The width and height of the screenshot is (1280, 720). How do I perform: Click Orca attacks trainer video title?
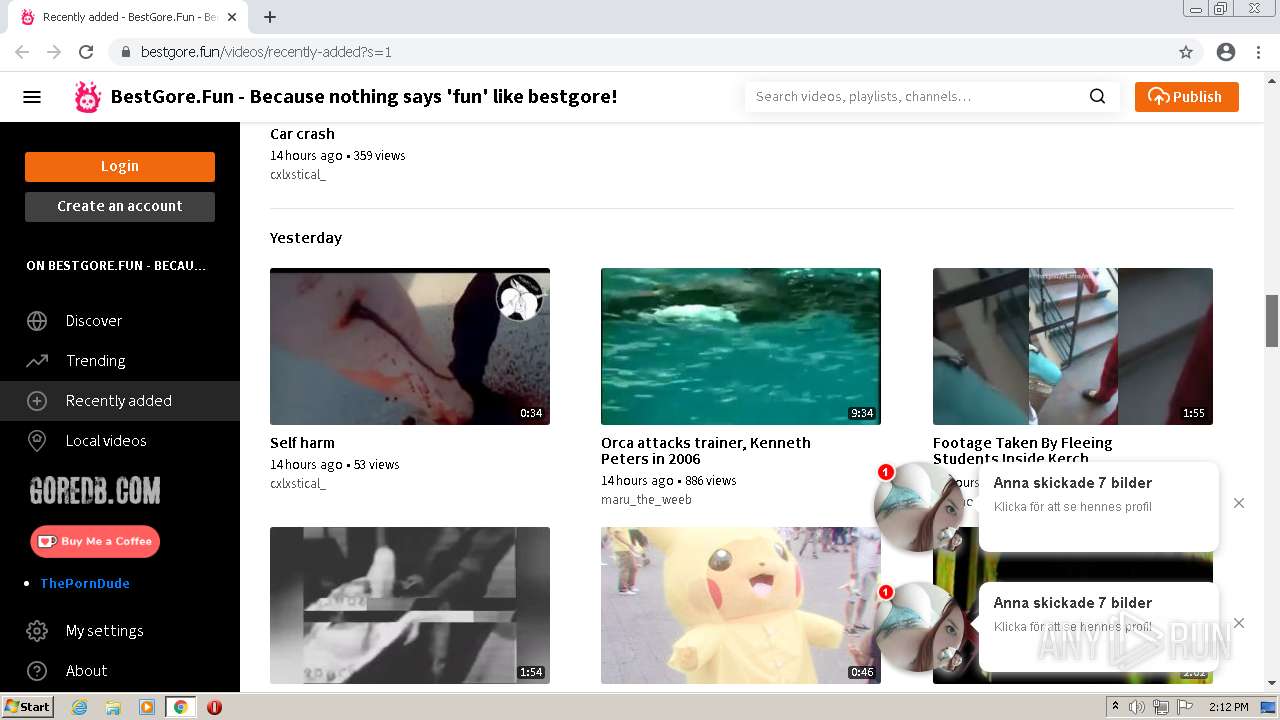706,451
